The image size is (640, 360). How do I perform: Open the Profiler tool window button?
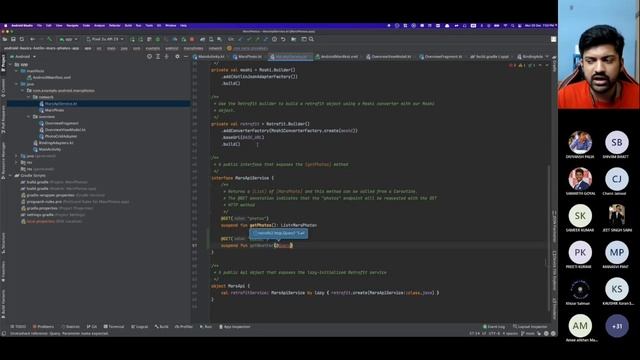184,327
